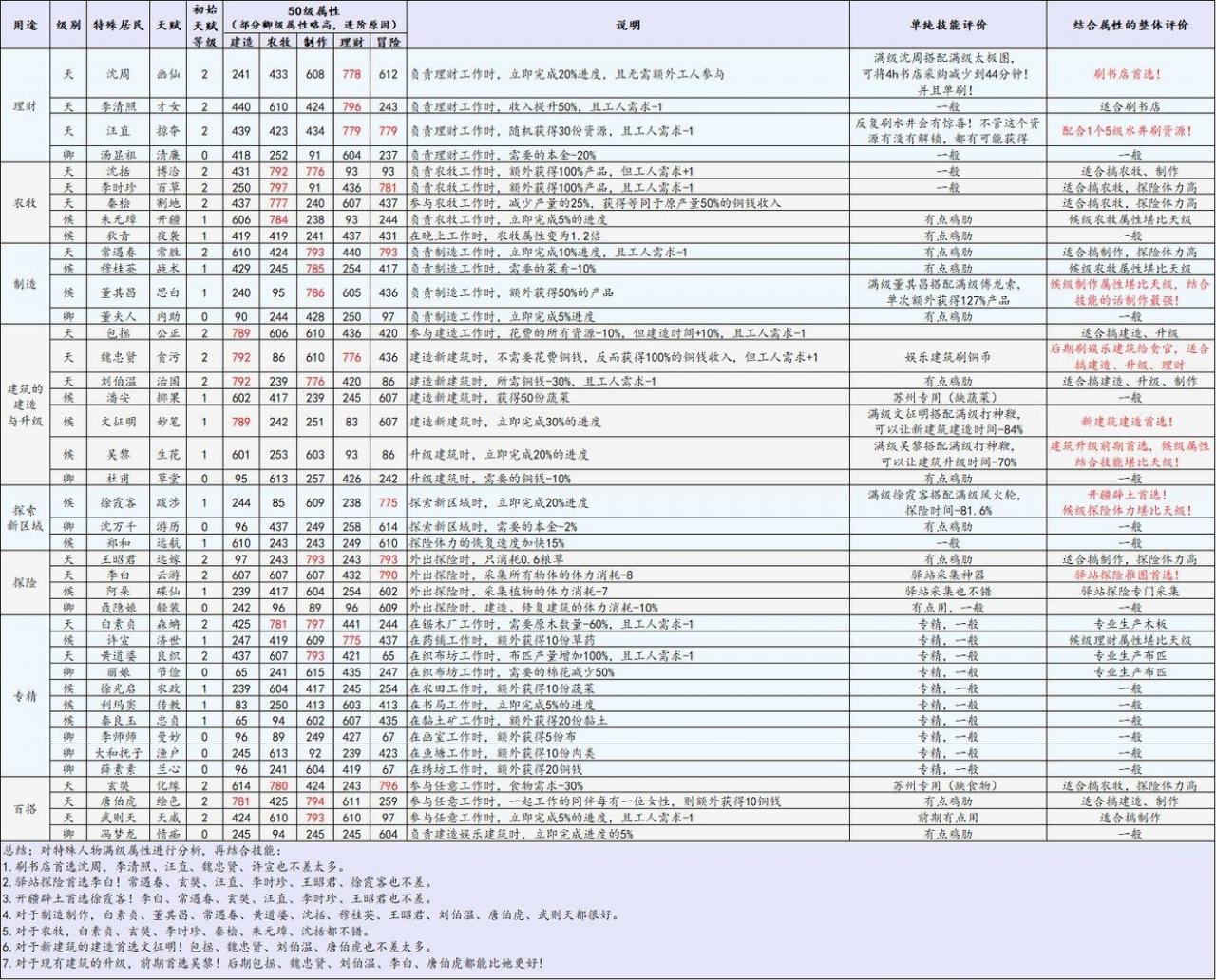The height and width of the screenshot is (980, 1216).
Task: Select the 包拯 resident name cell
Action: click(119, 333)
